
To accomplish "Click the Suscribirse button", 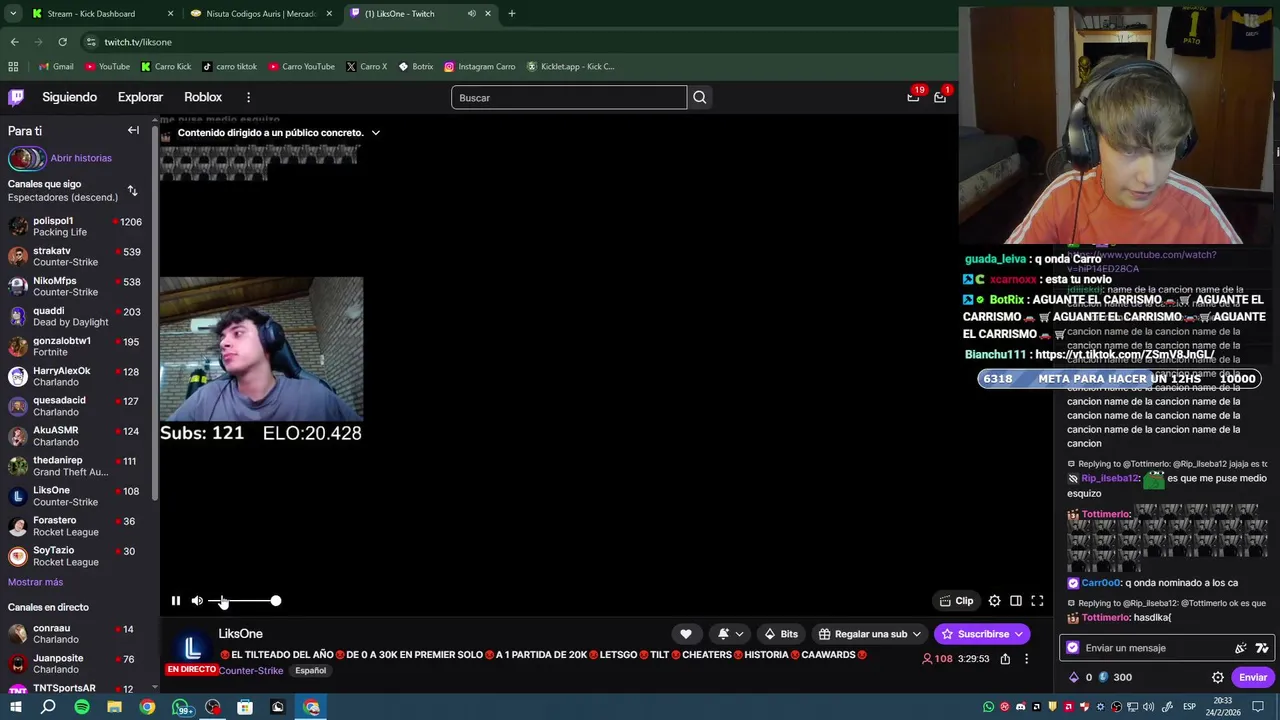I will [x=982, y=634].
